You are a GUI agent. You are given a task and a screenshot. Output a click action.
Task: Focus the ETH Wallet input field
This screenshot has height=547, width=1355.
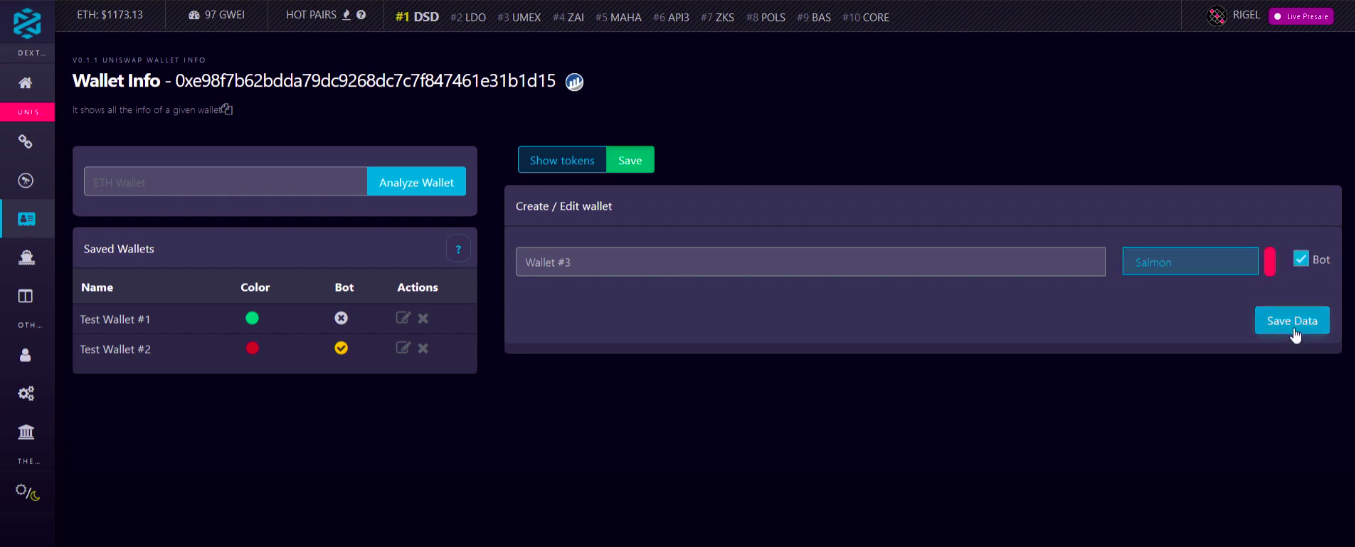(x=225, y=182)
